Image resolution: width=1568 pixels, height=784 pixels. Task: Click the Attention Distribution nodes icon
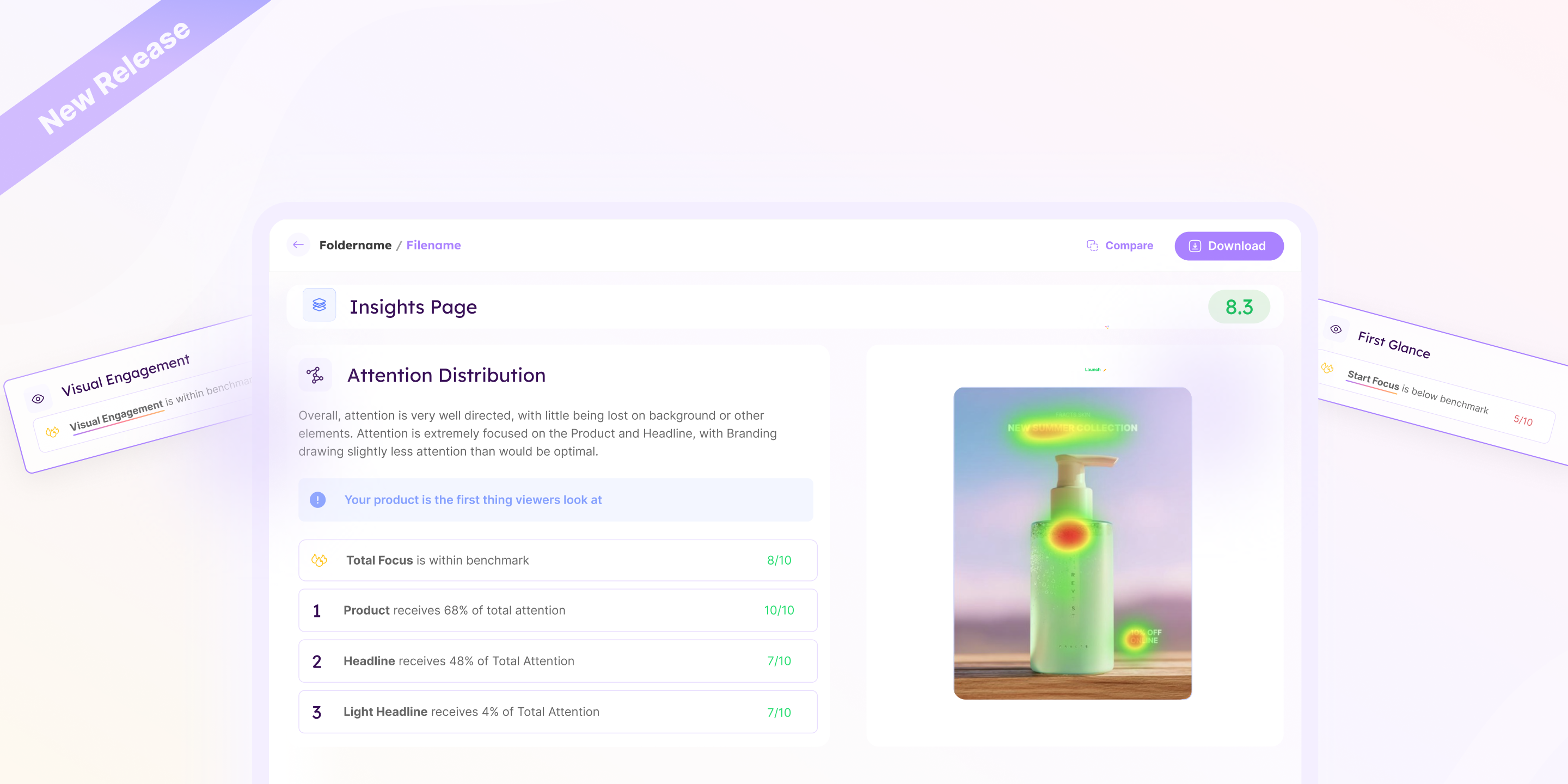tap(315, 375)
